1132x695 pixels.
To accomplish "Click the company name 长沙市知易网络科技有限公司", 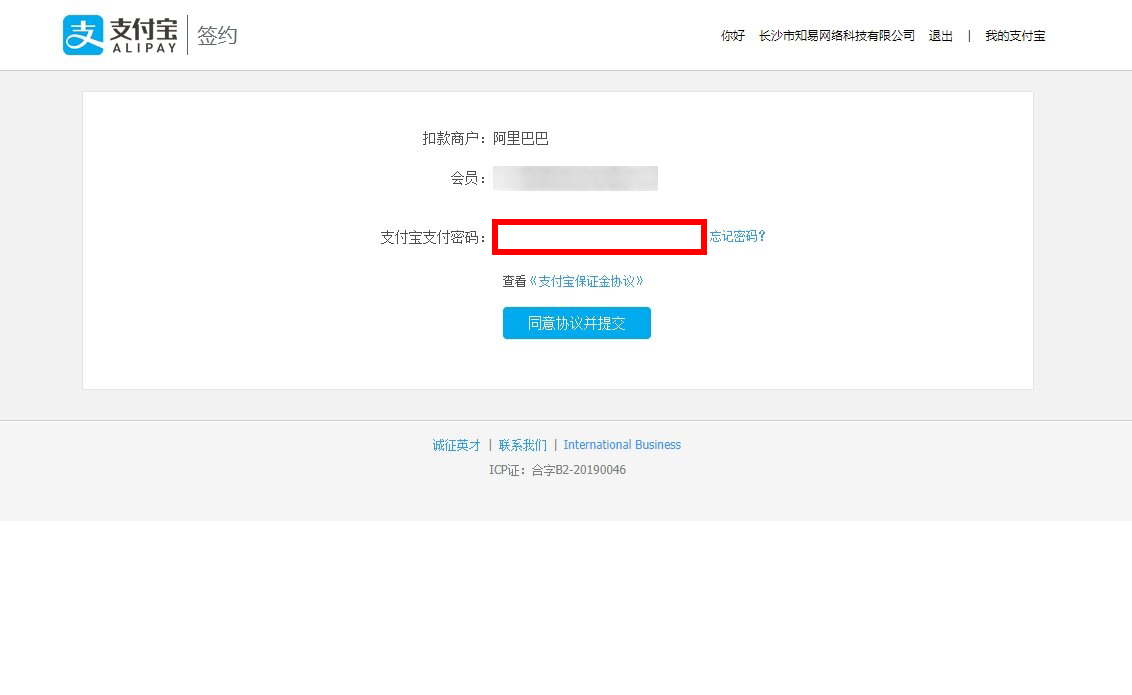I will coord(837,36).
